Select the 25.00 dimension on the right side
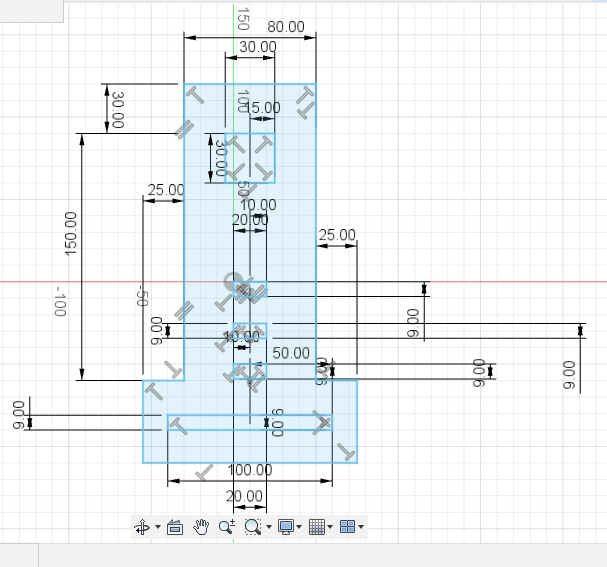The width and height of the screenshot is (607, 567). [337, 235]
